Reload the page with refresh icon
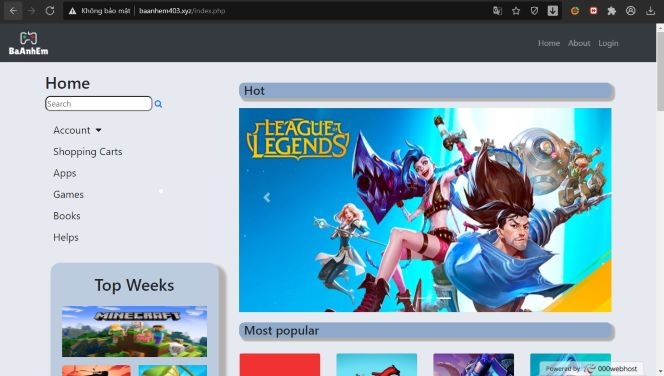The image size is (664, 376). click(50, 11)
